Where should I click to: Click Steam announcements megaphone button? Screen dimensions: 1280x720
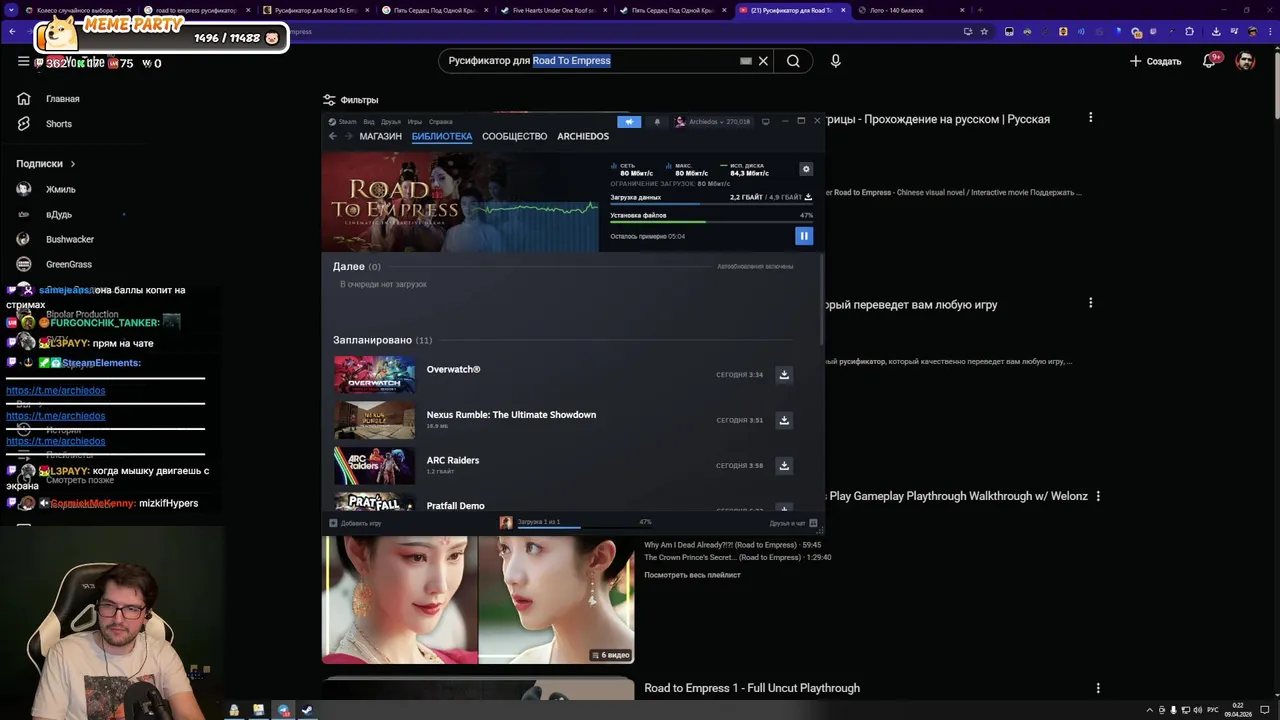(629, 122)
